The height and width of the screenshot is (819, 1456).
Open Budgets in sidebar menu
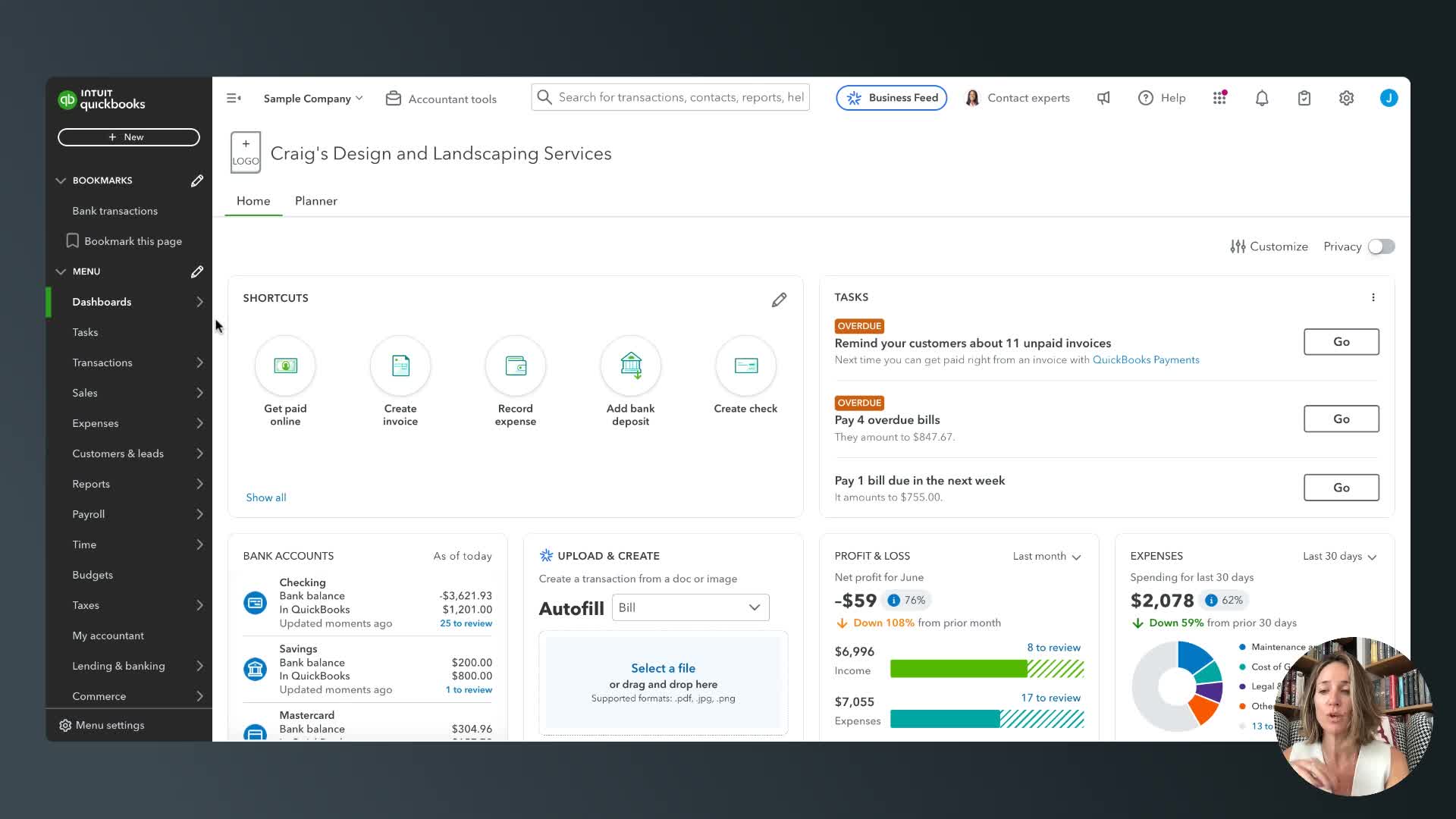(129, 575)
